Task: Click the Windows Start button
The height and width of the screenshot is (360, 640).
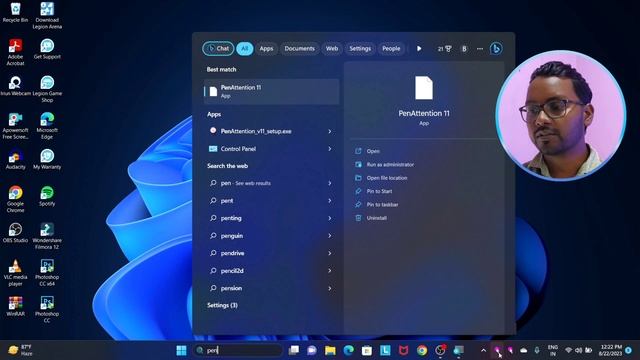Action: pyautogui.click(x=181, y=350)
